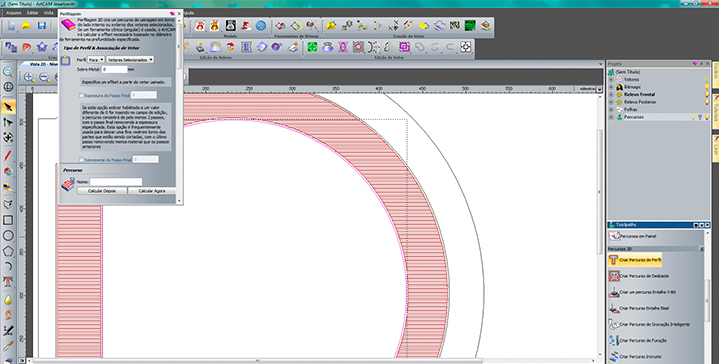Toggle rightmost Percursos light bulb
The width and height of the screenshot is (719, 364).
(707, 117)
